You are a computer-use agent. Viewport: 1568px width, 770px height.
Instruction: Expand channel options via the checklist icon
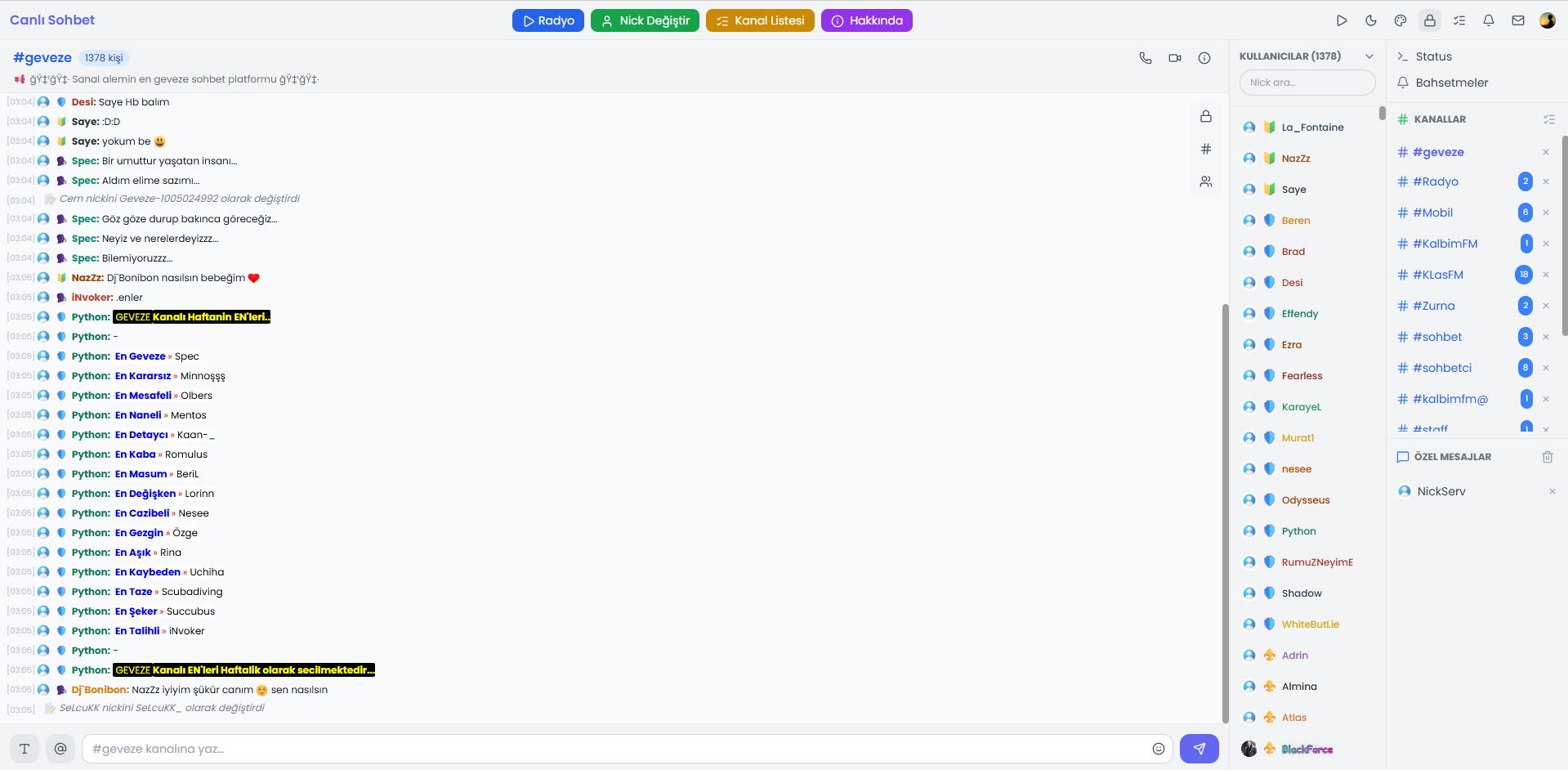click(1550, 119)
